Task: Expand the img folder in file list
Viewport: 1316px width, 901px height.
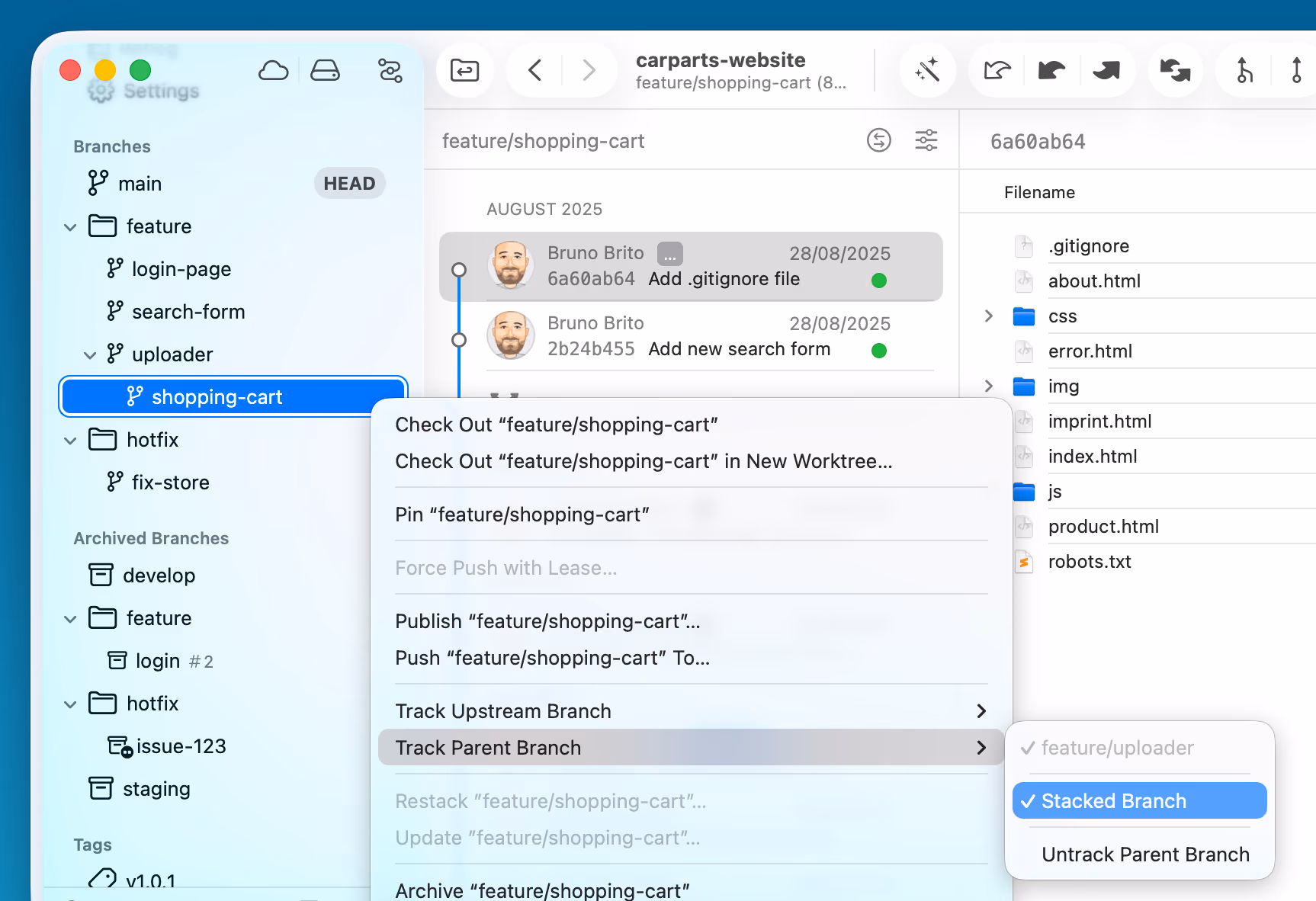Action: point(989,386)
